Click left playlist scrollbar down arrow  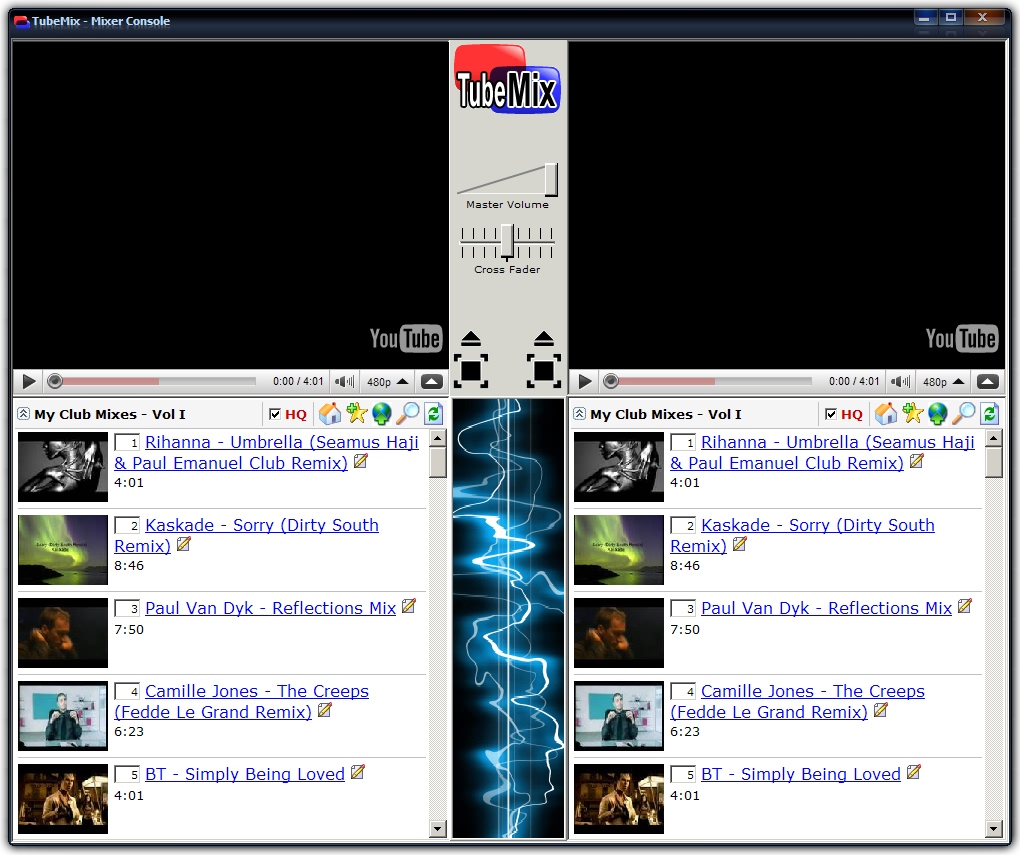point(438,829)
